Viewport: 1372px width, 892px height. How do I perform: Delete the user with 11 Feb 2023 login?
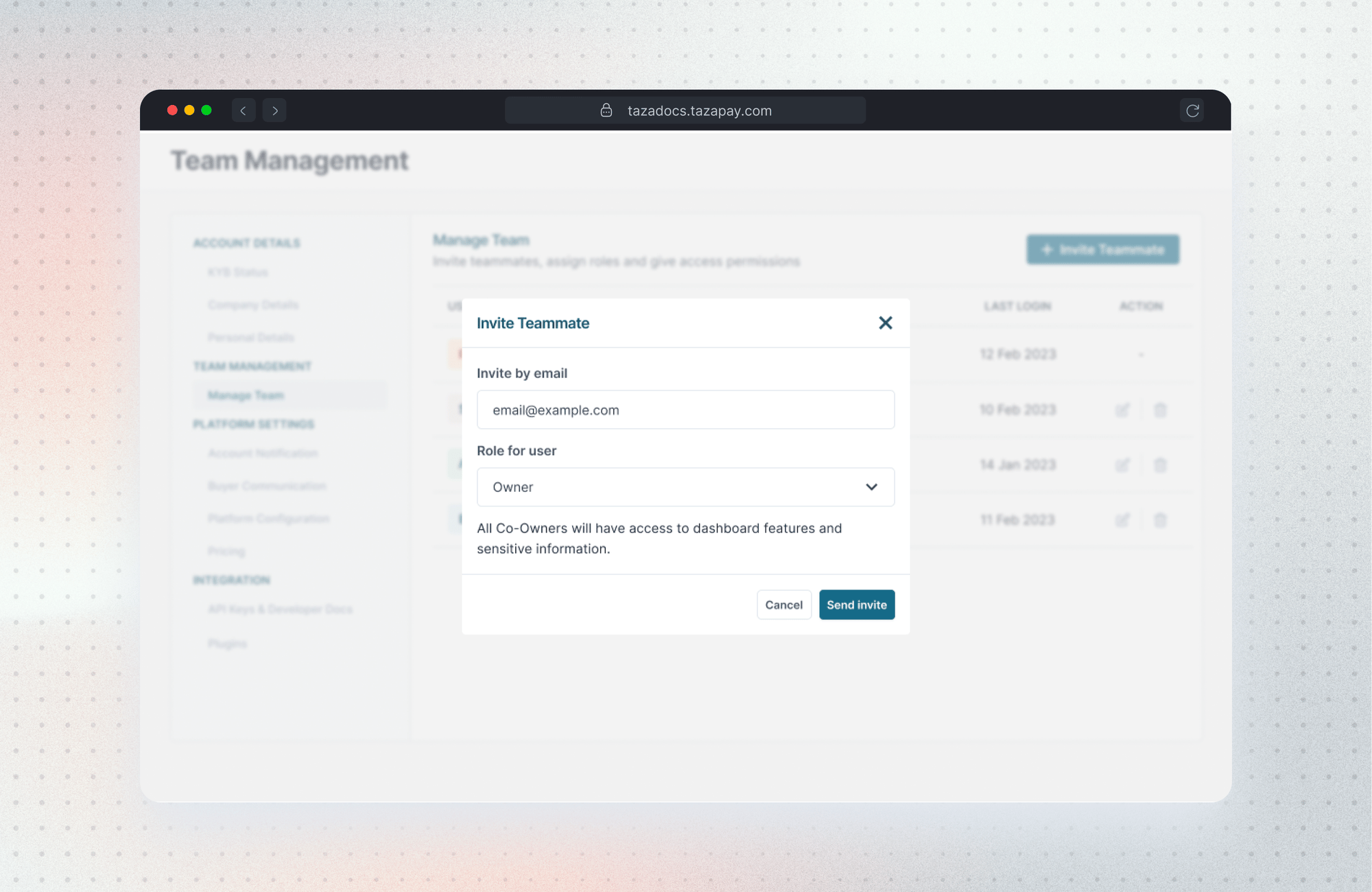pyautogui.click(x=1160, y=519)
